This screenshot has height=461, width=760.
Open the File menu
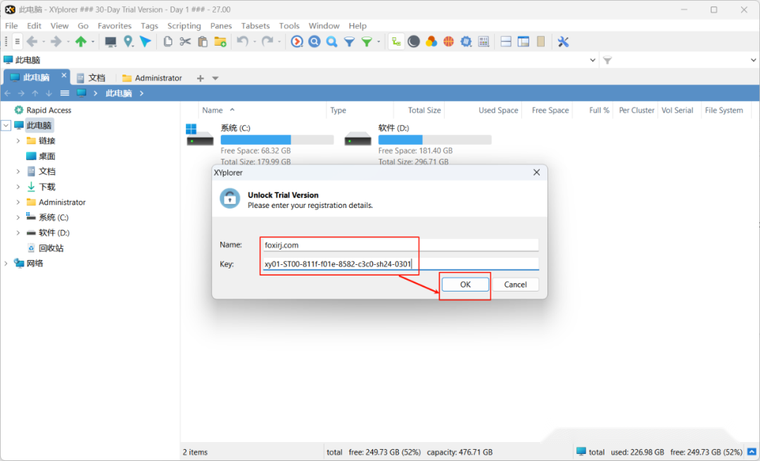pyautogui.click(x=11, y=26)
